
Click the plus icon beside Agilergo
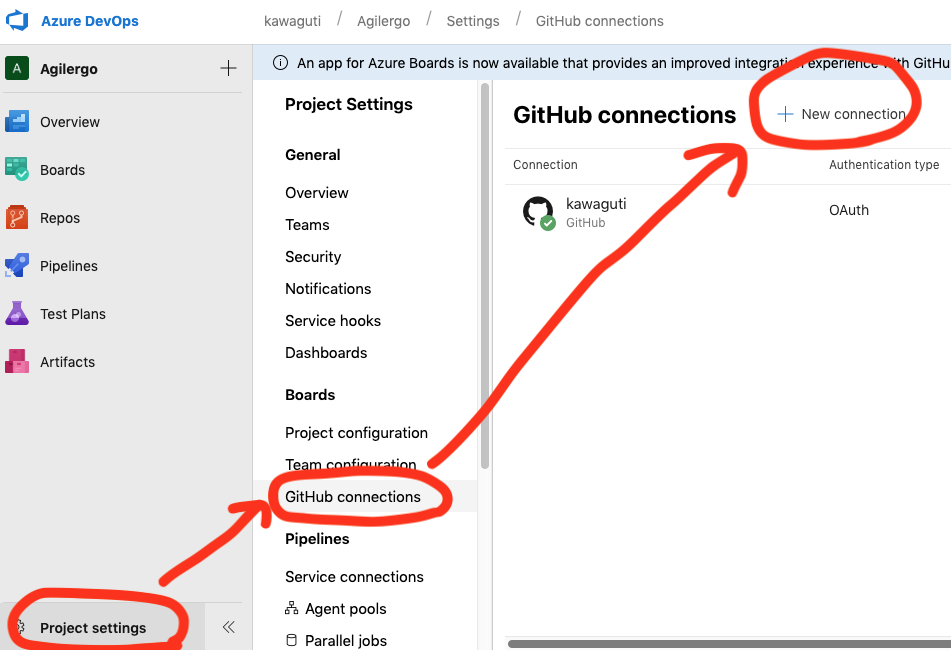click(x=228, y=69)
